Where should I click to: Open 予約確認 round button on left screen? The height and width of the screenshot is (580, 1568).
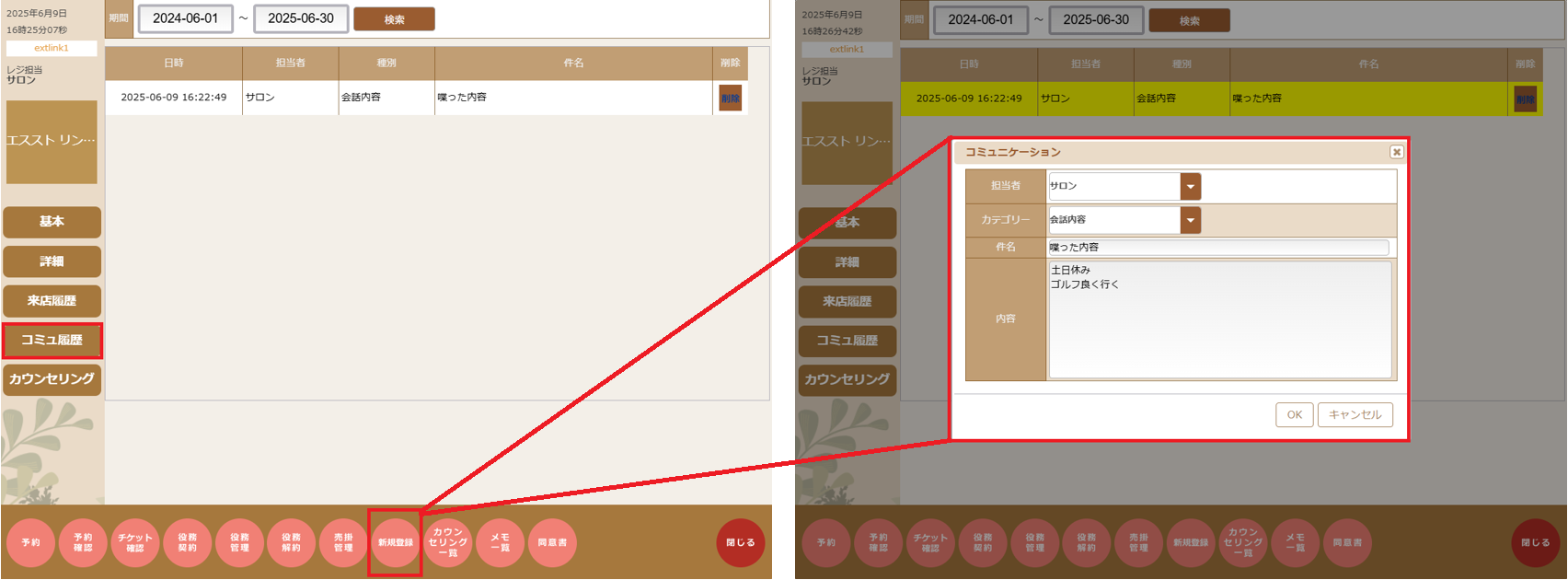tap(83, 542)
